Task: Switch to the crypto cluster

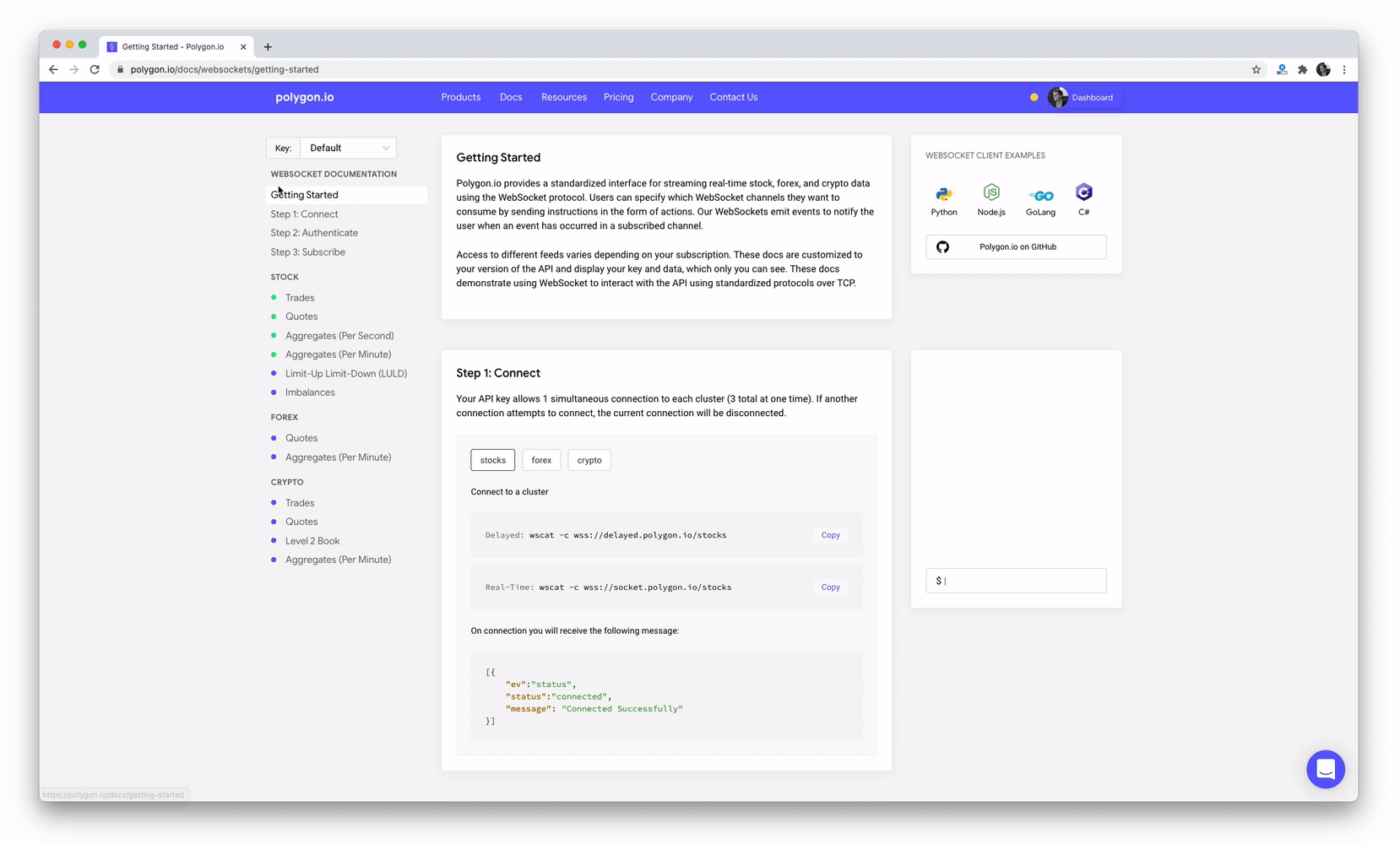Action: click(589, 460)
